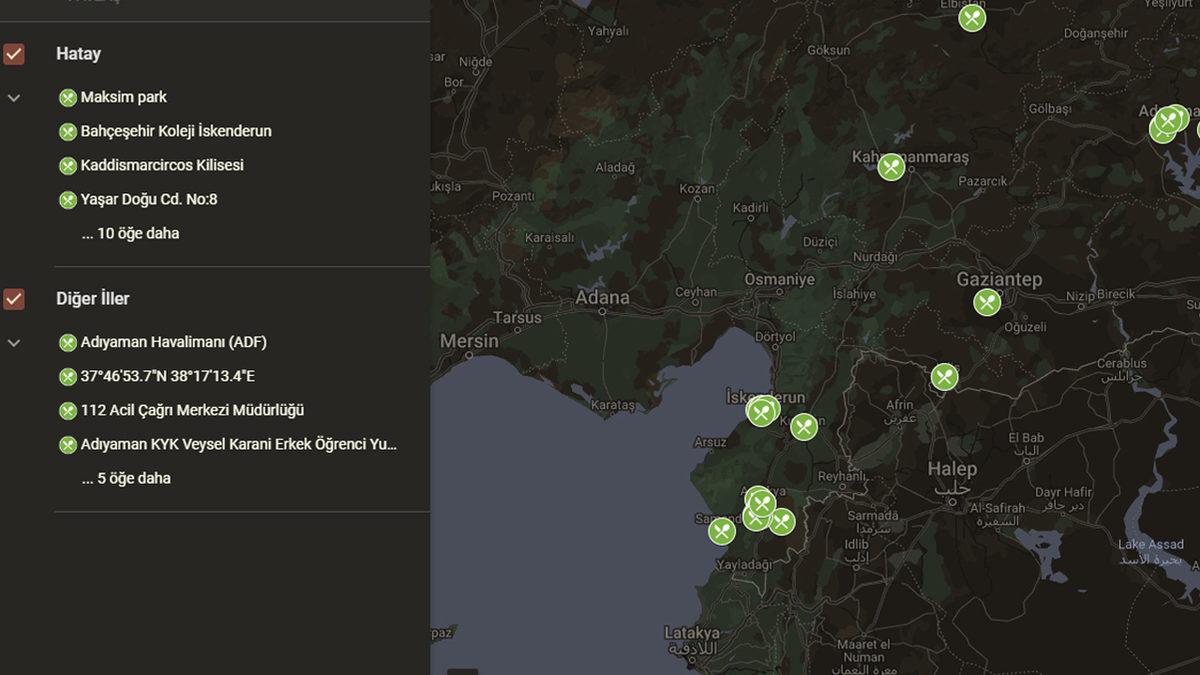The image size is (1200, 675).
Task: Click the food marker on Gaziantep
Action: point(987,302)
